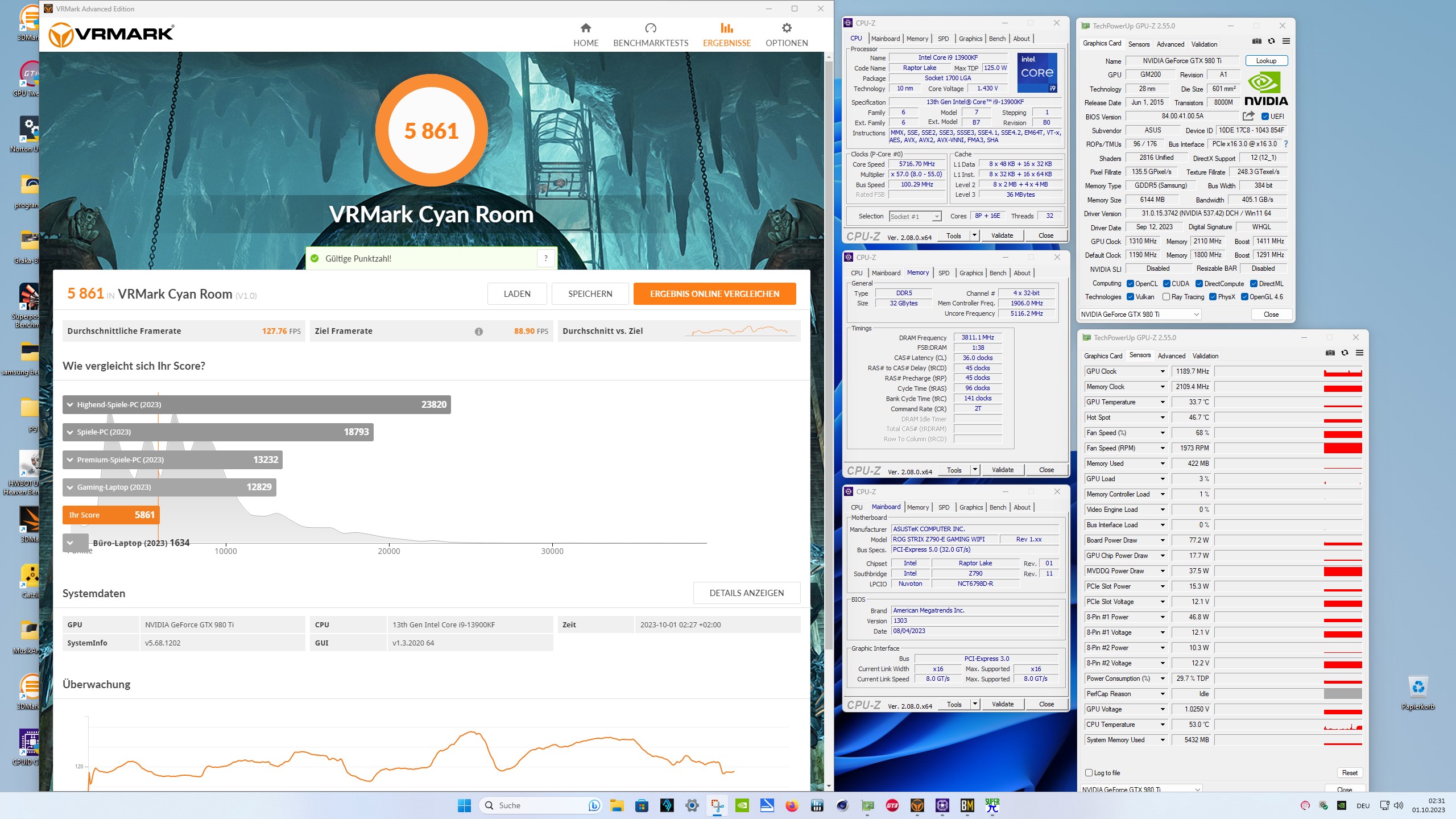Viewport: 1456px width, 819px height.
Task: Go to BENCHMARKTESTS in VRMark
Action: (x=651, y=35)
